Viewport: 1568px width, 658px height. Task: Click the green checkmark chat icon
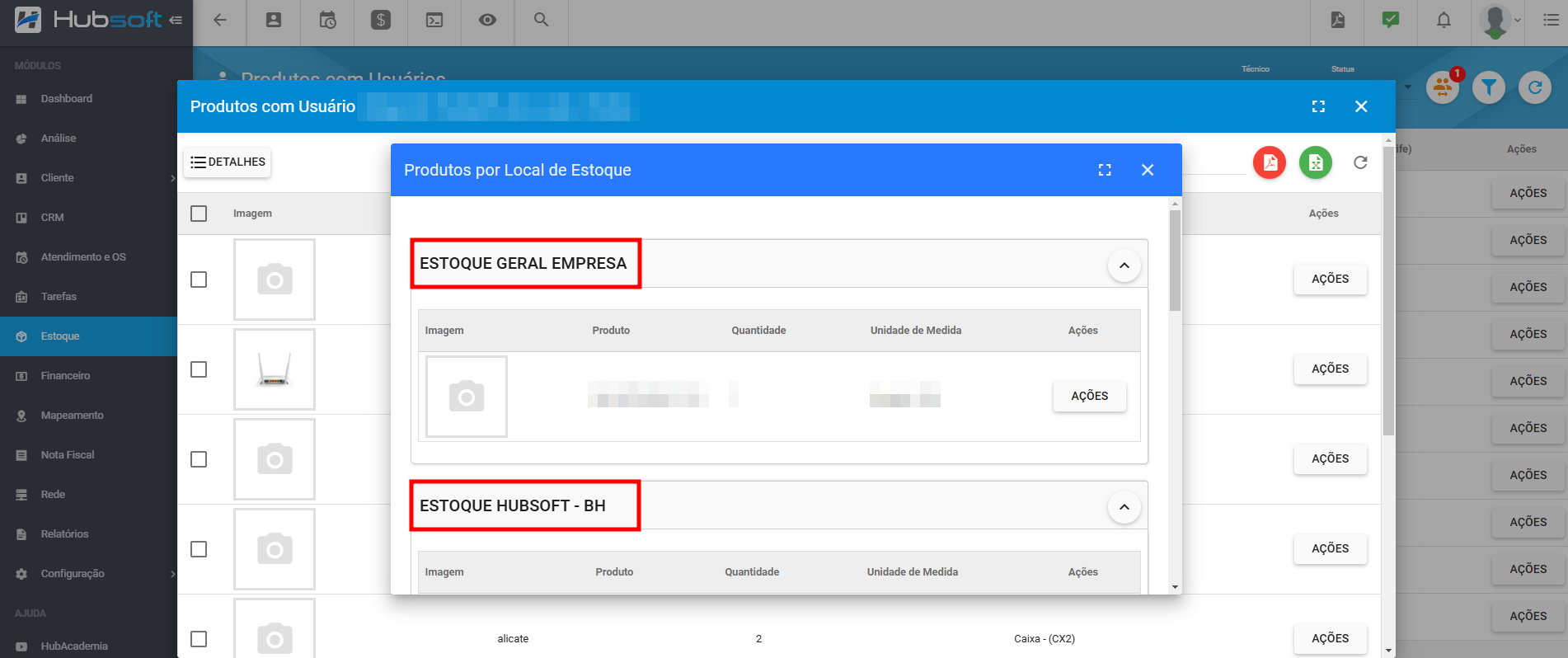click(1391, 20)
